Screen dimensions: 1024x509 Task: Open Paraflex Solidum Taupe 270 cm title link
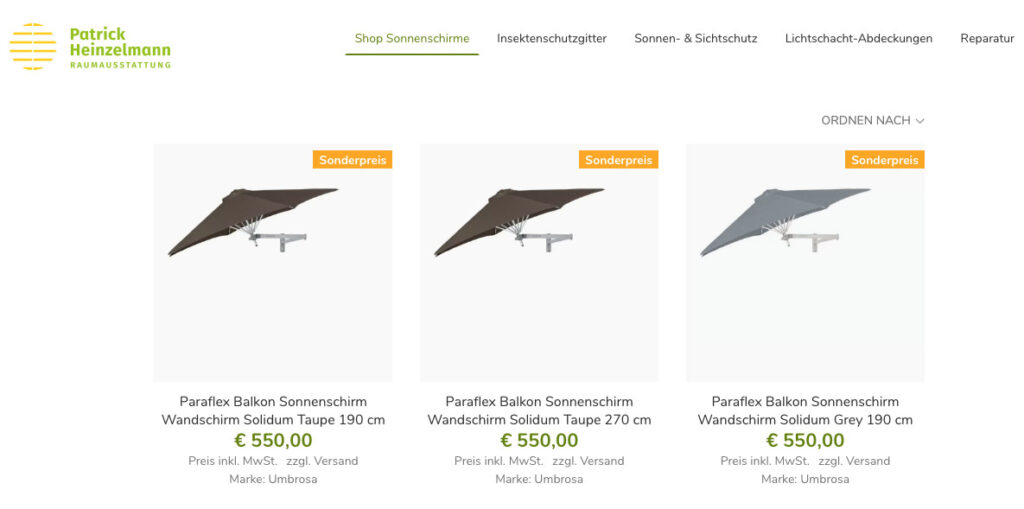click(x=539, y=410)
